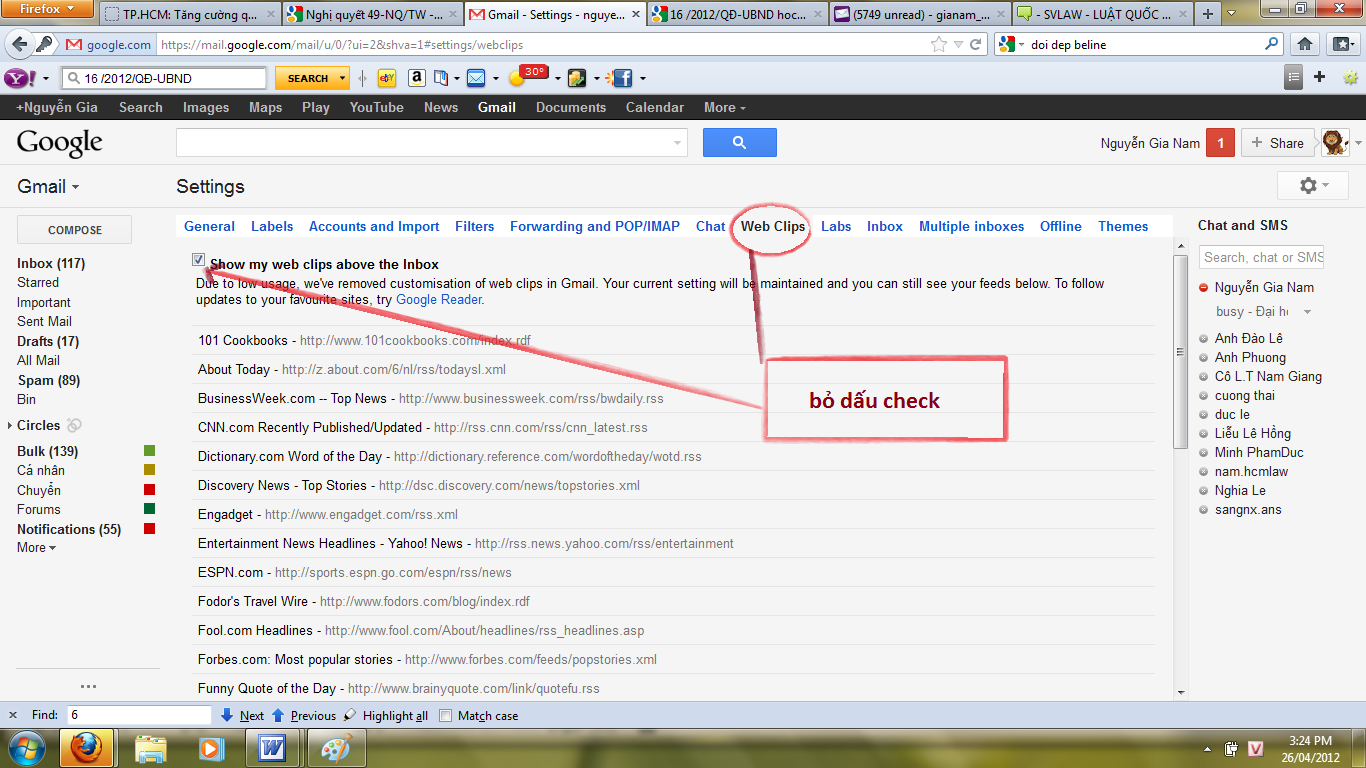Click the COMPOSE button
1366x768 pixels.
pos(75,229)
